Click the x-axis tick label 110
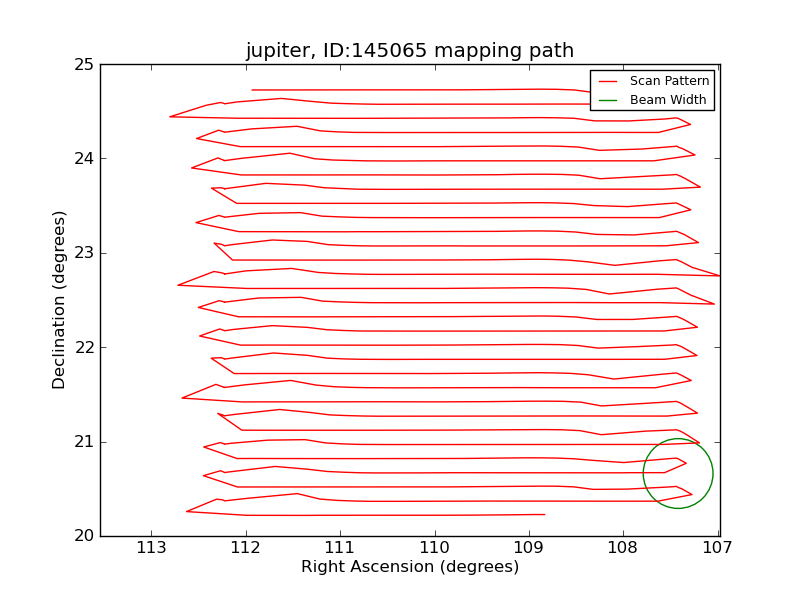This screenshot has width=800, height=600. 435,548
